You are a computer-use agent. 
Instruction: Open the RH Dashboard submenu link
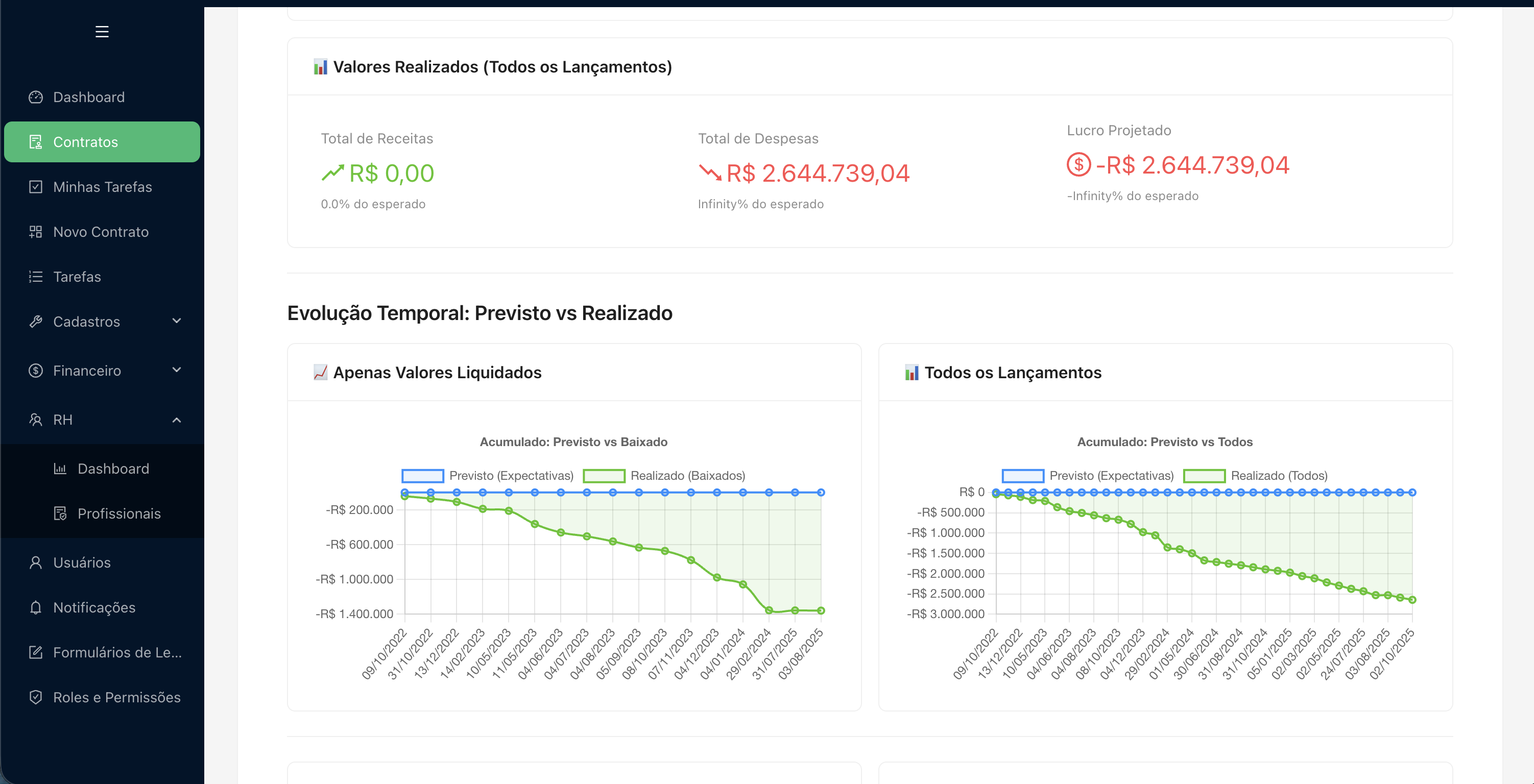point(113,469)
